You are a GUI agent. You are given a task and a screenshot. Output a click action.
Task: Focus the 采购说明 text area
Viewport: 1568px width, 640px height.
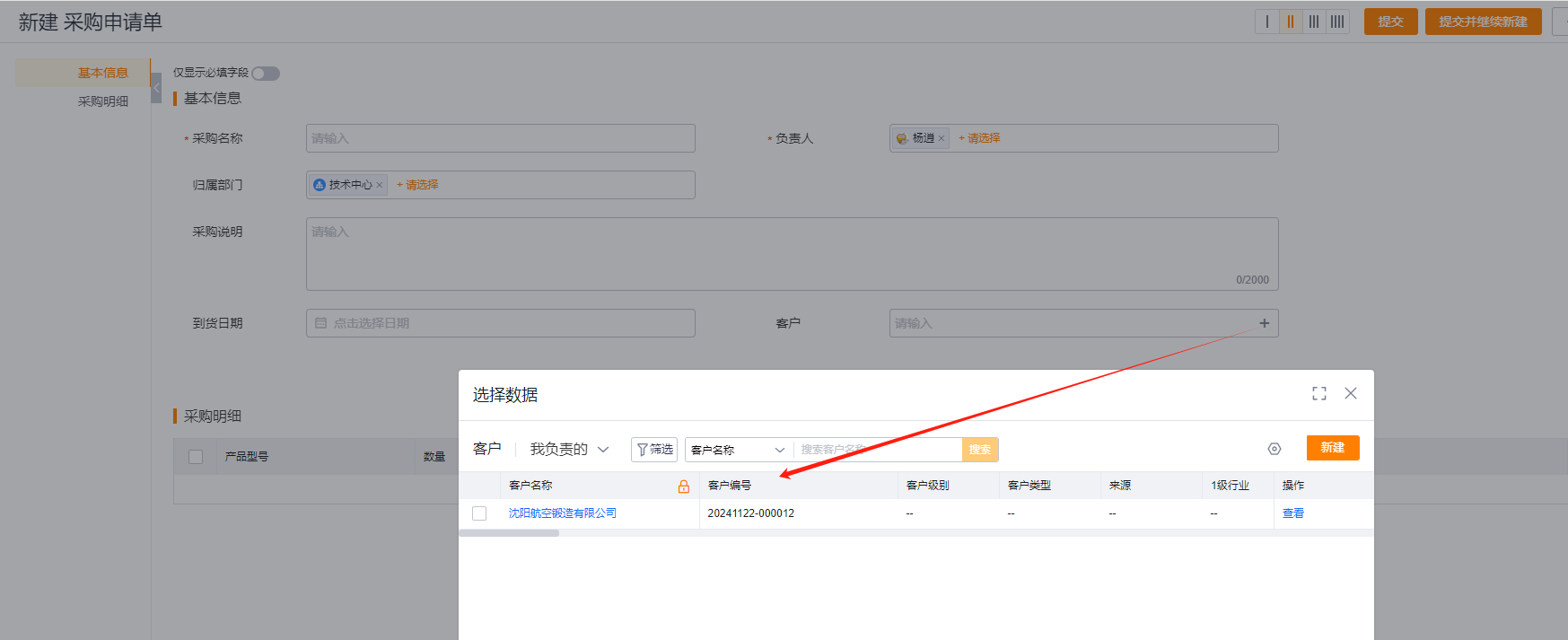tap(793, 254)
